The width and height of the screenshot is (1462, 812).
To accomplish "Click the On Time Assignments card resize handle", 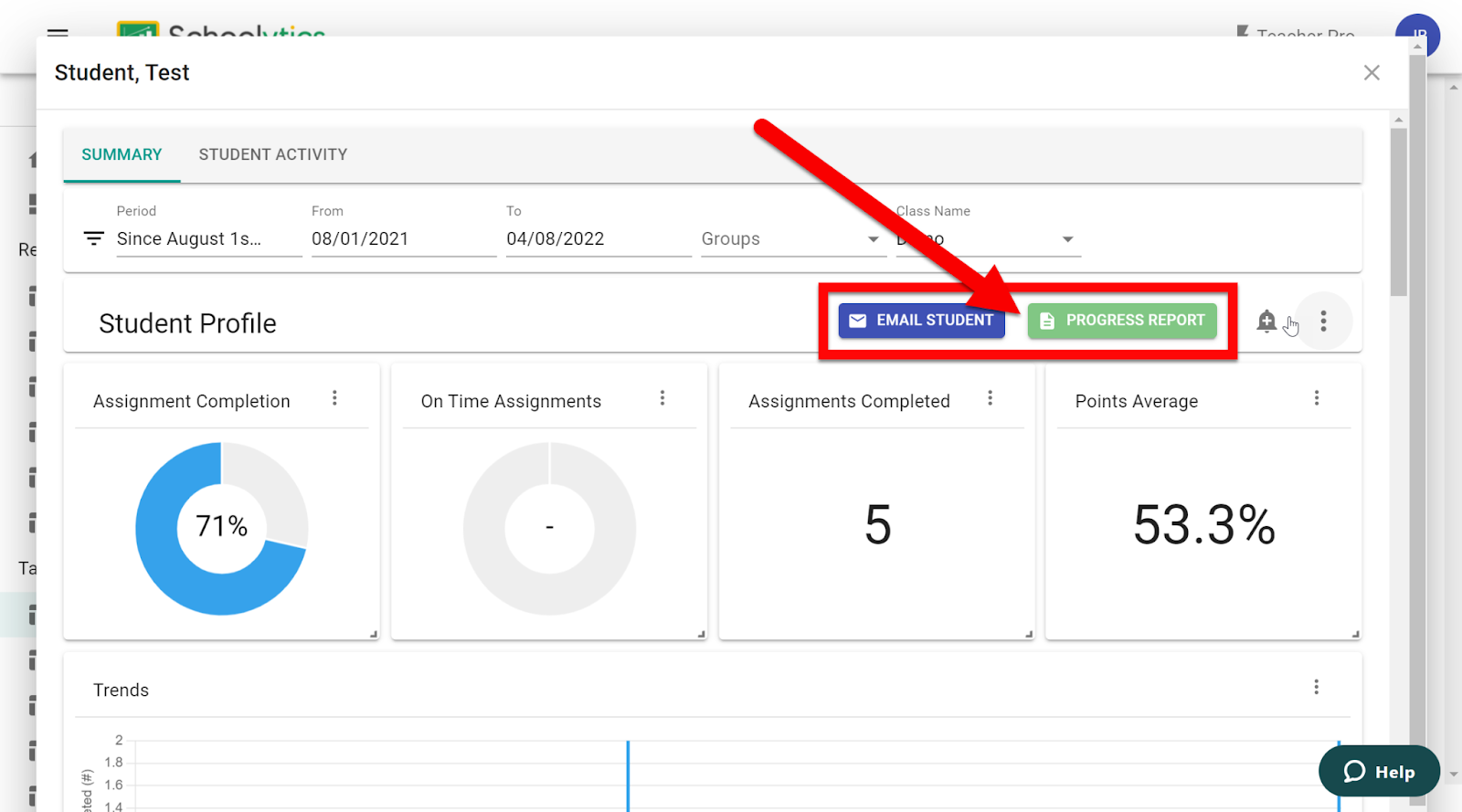I will (x=701, y=634).
